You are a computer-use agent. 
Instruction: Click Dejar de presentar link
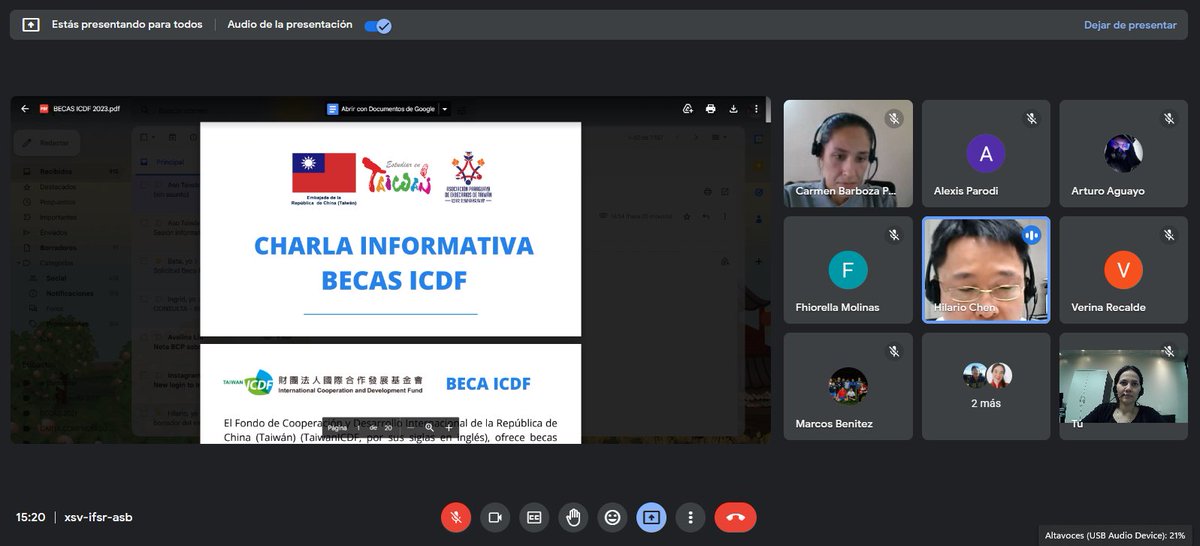point(1130,25)
